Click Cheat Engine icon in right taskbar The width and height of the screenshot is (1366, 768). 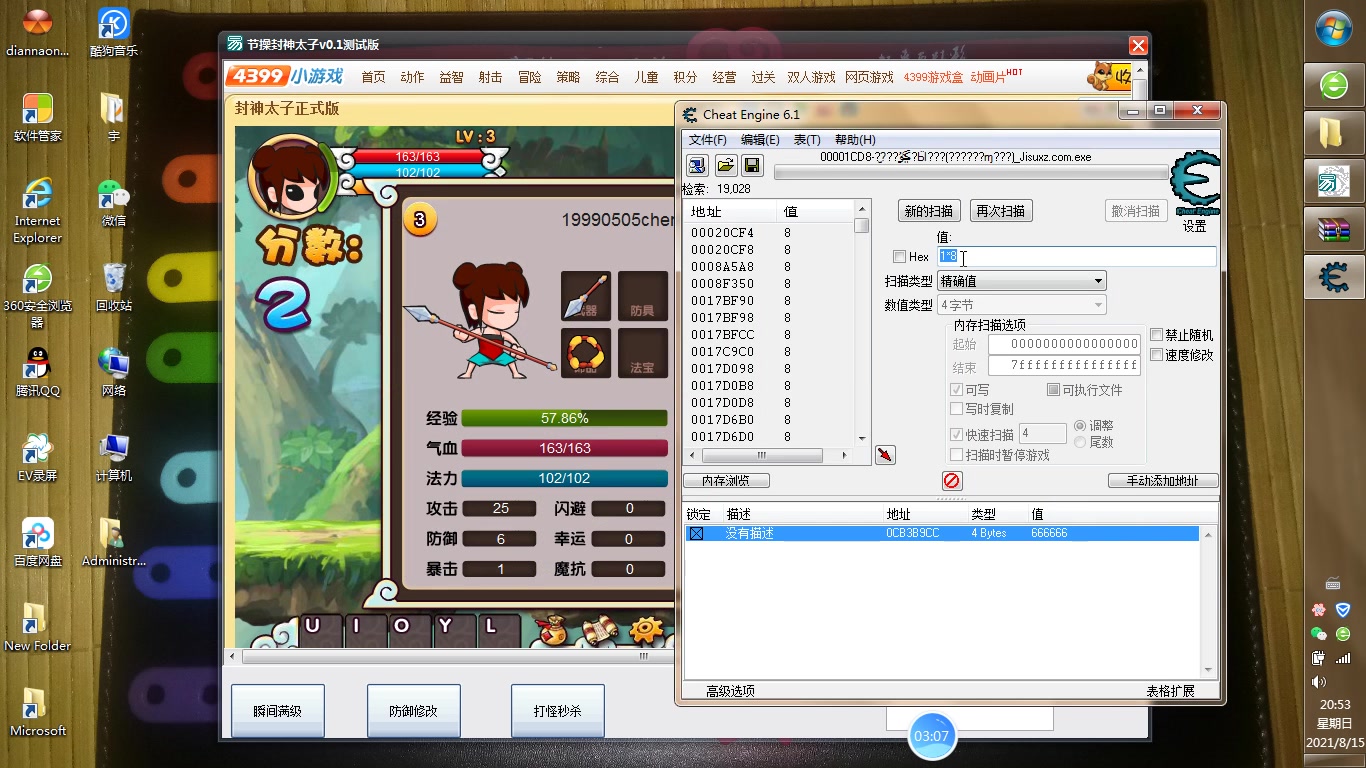pos(1333,277)
